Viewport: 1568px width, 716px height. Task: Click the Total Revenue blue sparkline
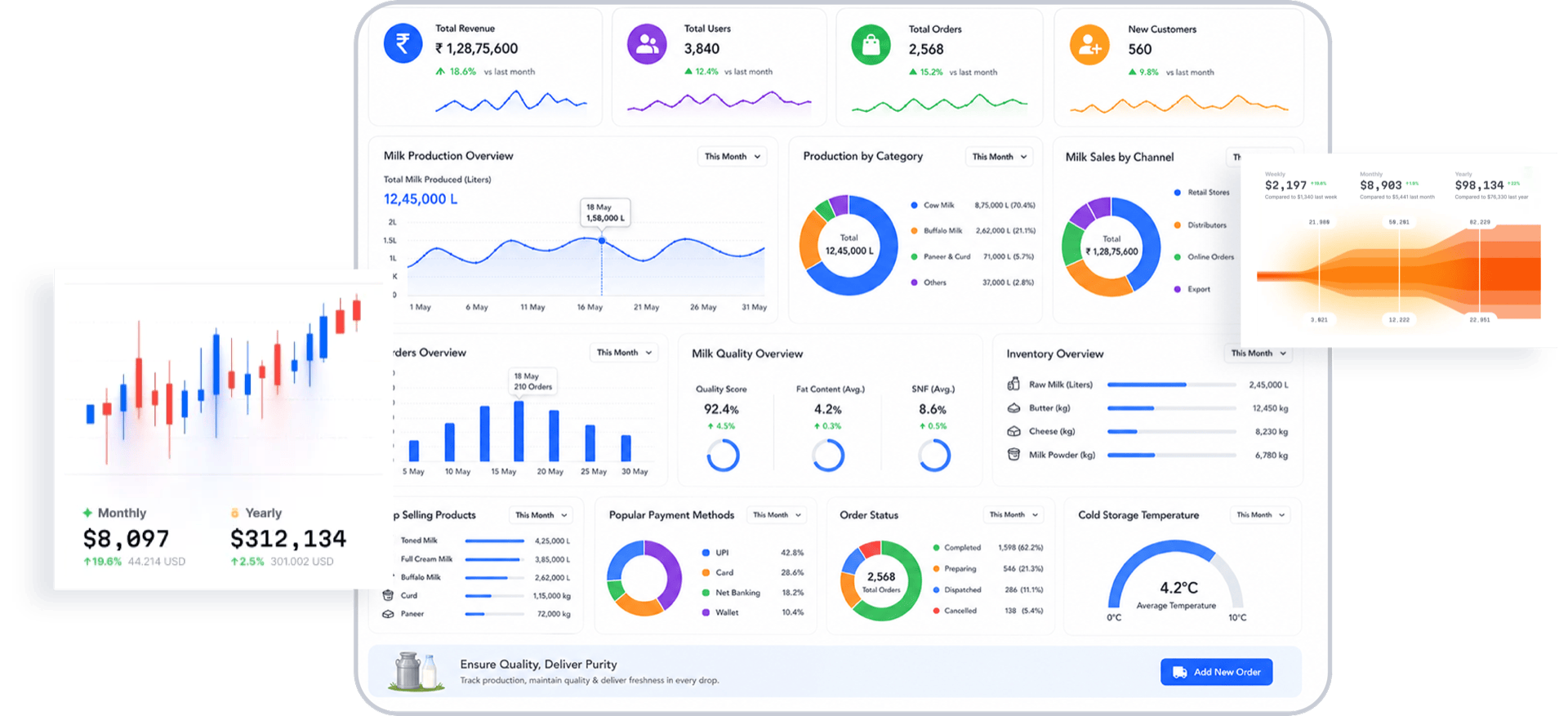point(511,101)
